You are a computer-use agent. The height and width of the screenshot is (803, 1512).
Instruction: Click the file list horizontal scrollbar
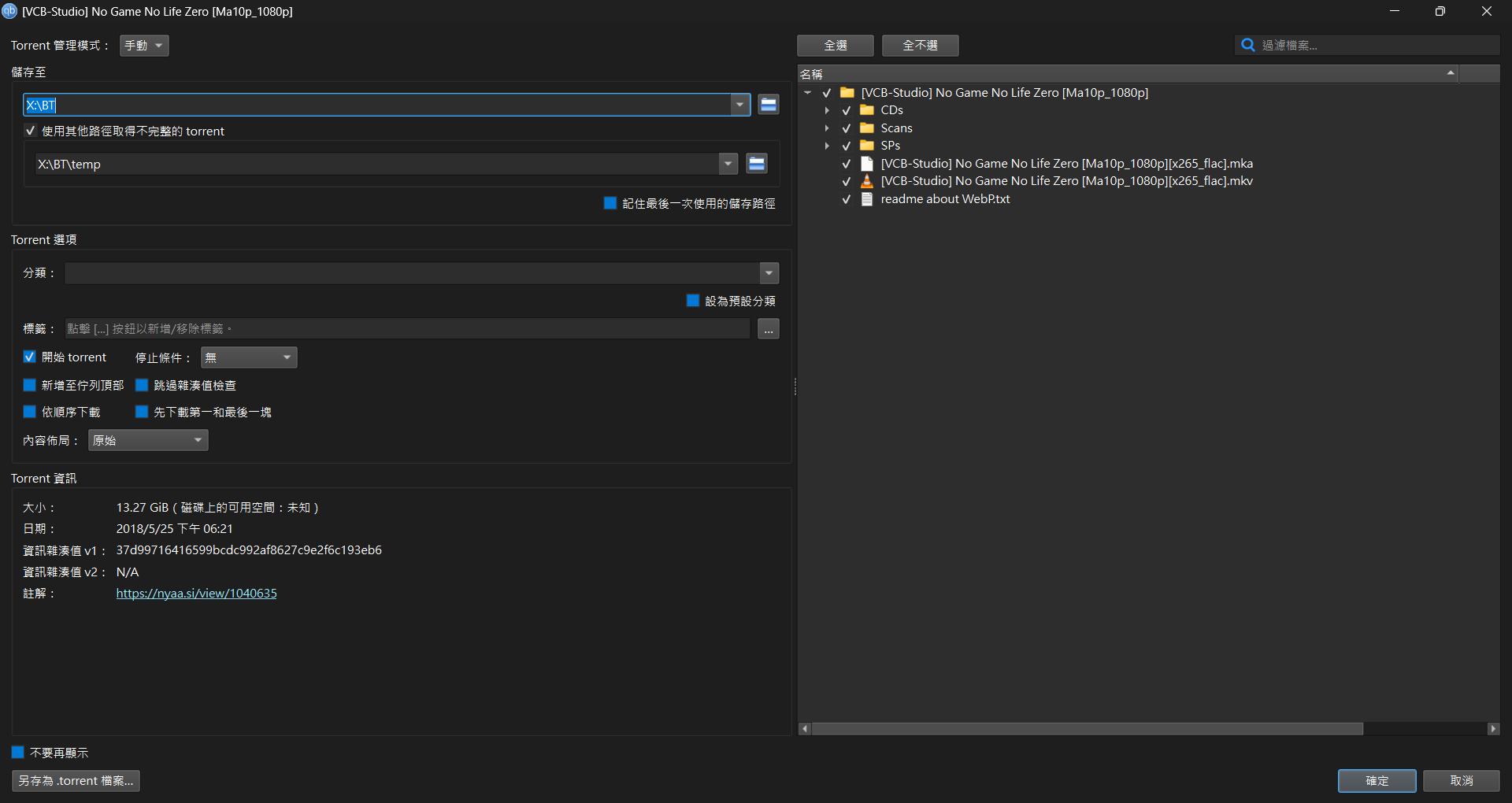click(x=1088, y=729)
